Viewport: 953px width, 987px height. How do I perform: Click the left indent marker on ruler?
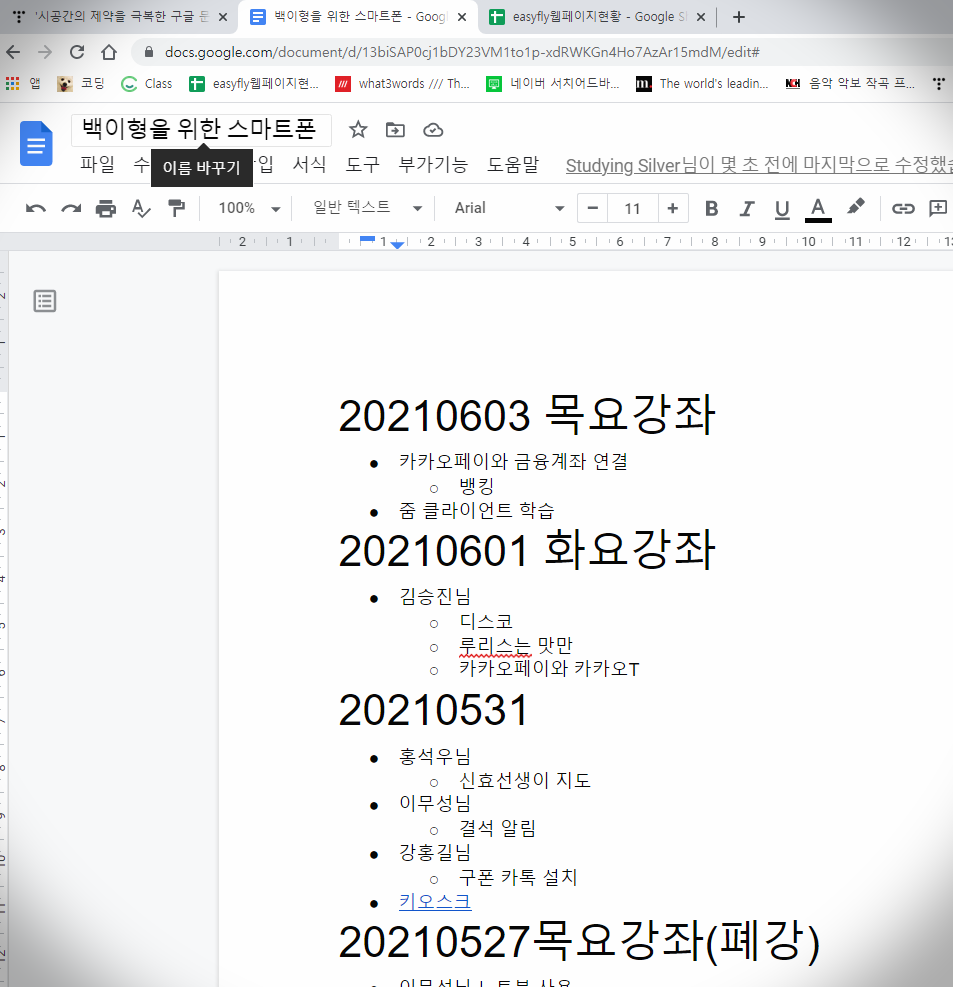point(397,245)
